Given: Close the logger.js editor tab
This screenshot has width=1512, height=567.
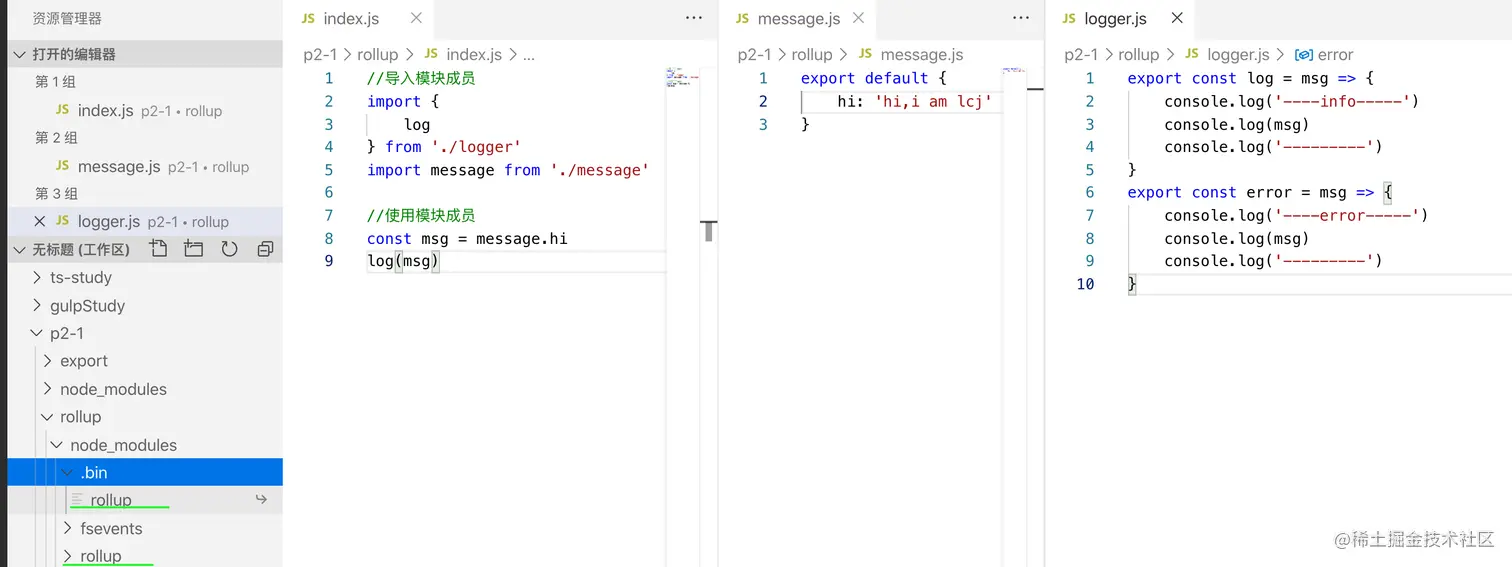Looking at the screenshot, I should click(x=1177, y=18).
